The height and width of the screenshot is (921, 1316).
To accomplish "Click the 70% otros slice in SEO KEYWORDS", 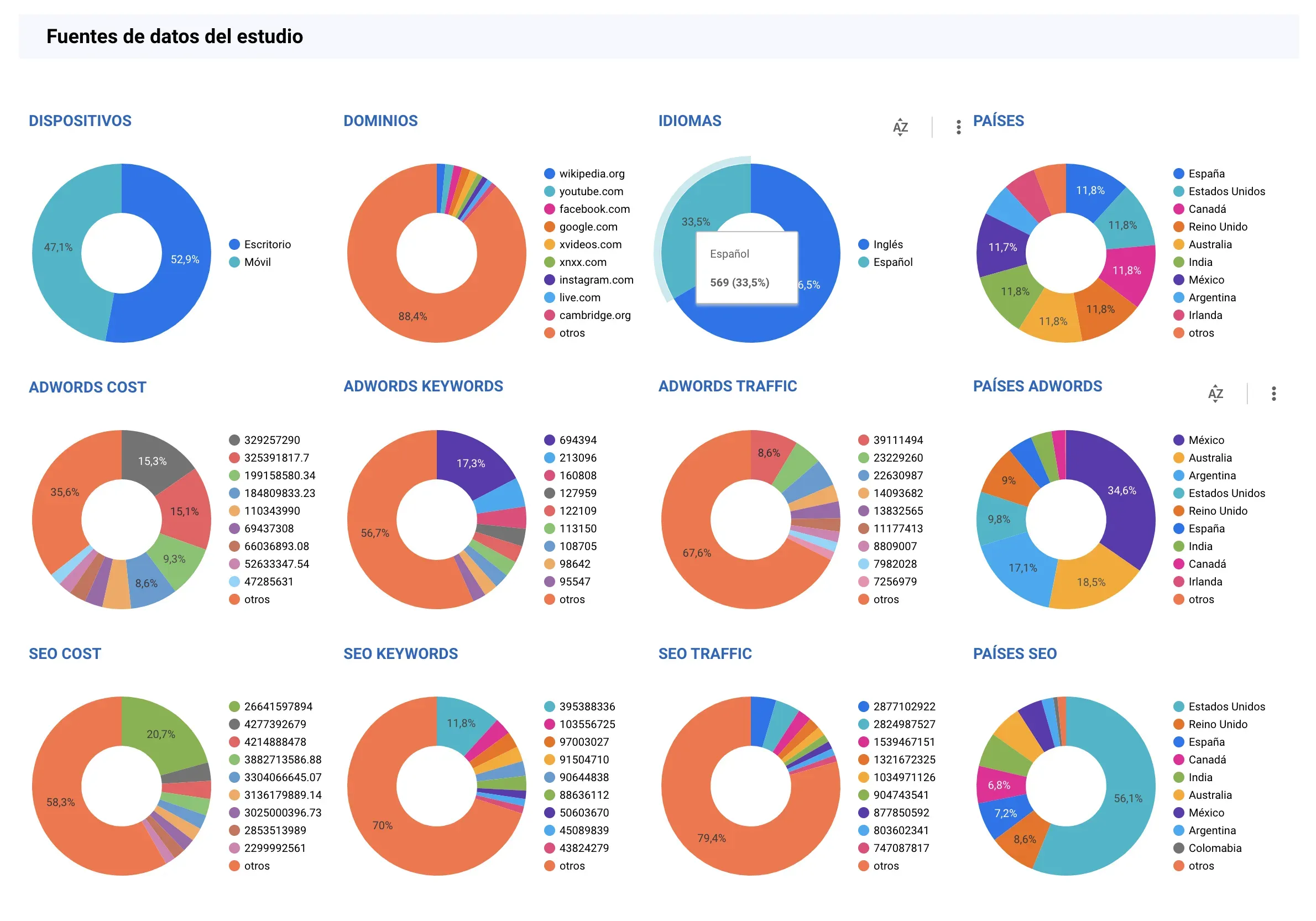I will [382, 825].
